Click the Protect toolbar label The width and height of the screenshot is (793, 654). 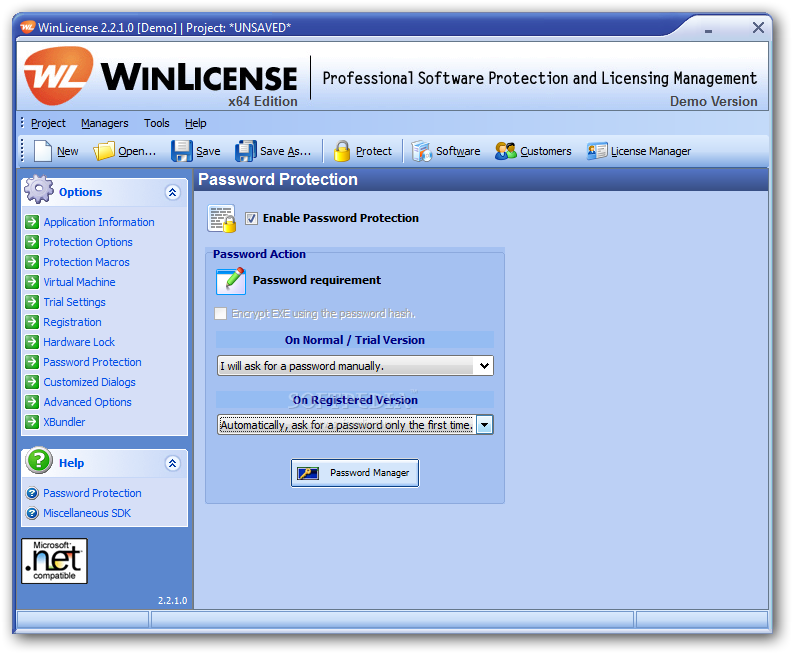(x=373, y=151)
